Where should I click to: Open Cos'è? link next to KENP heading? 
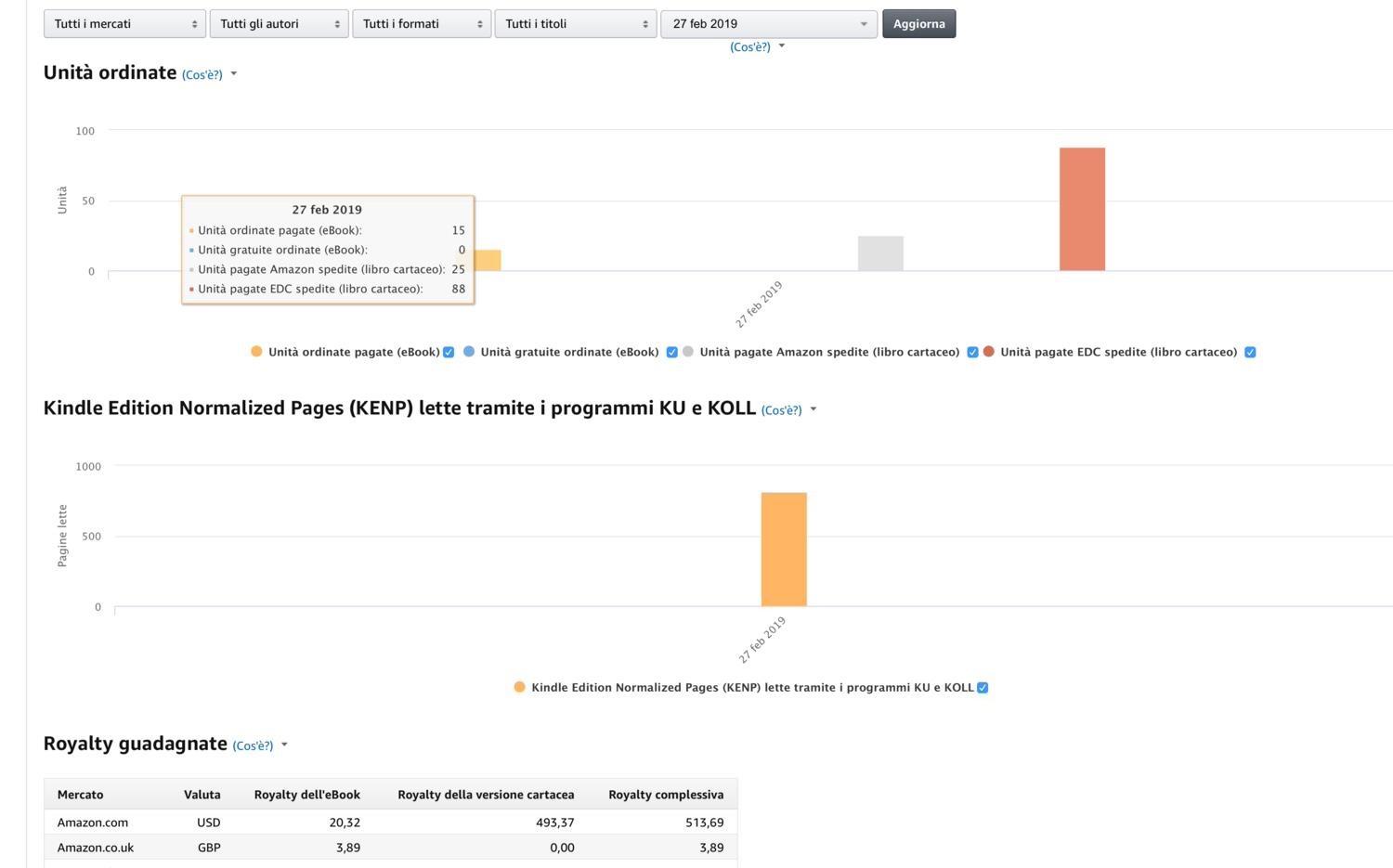[x=781, y=410]
